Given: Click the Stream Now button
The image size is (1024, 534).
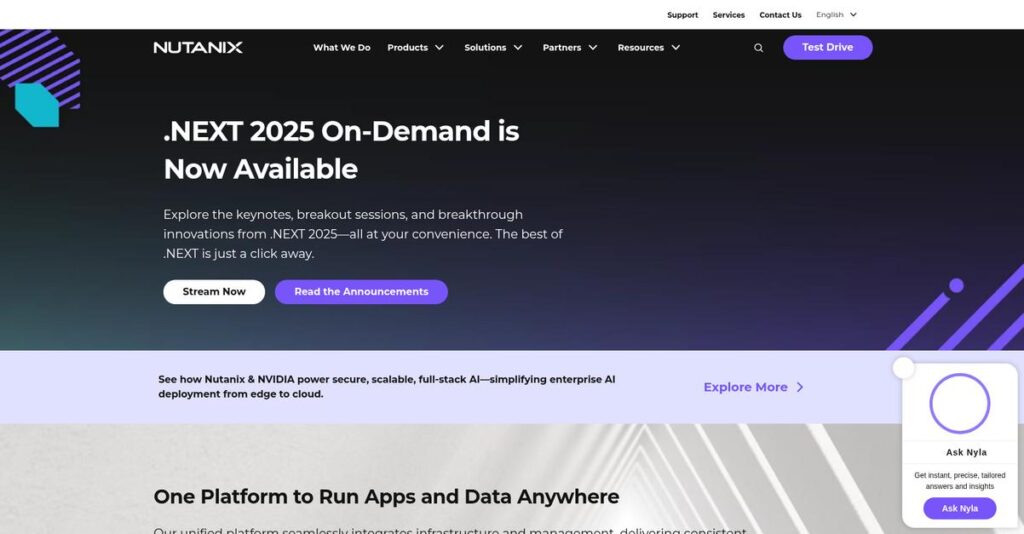Looking at the screenshot, I should pyautogui.click(x=214, y=292).
